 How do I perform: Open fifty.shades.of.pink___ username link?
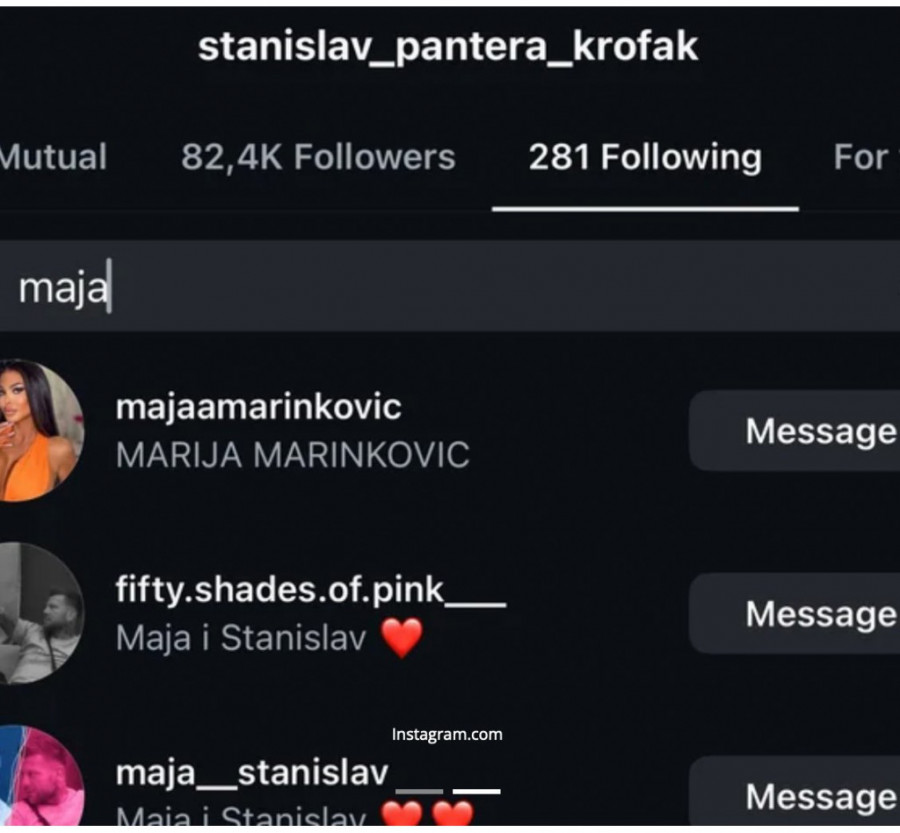[x=311, y=590]
